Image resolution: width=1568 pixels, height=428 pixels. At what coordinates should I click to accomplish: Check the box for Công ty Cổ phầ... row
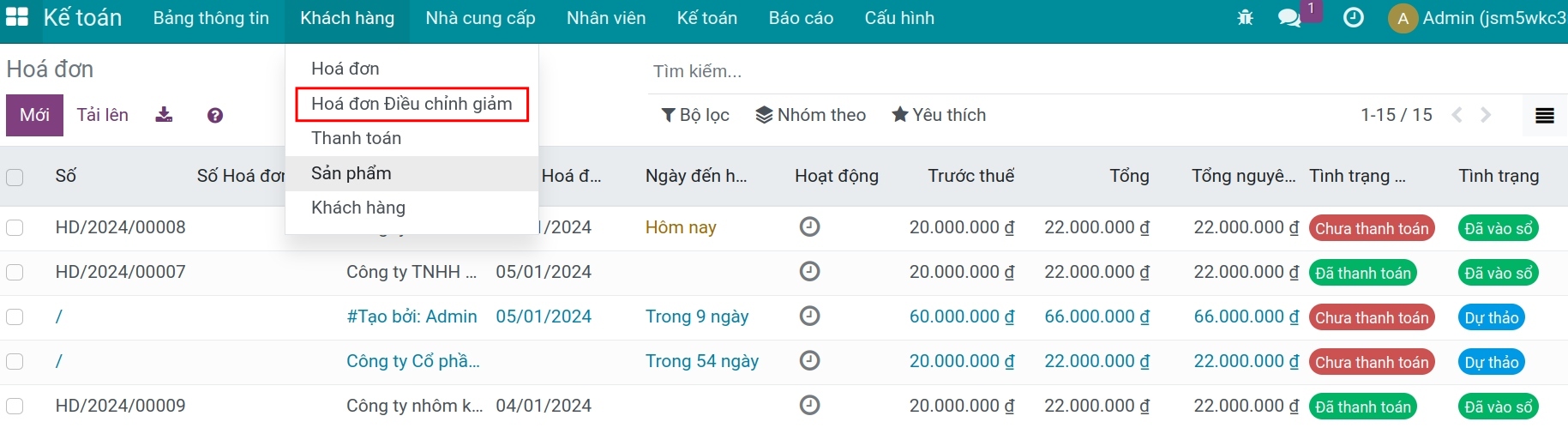pyautogui.click(x=15, y=361)
